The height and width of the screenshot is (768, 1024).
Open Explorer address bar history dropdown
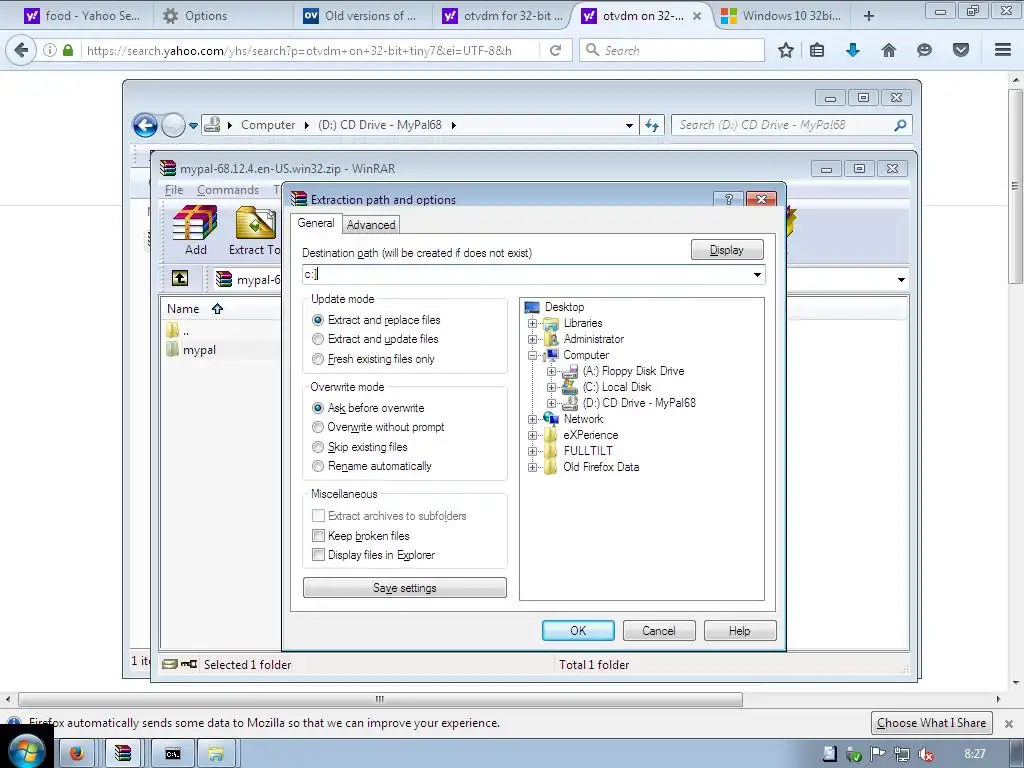629,125
